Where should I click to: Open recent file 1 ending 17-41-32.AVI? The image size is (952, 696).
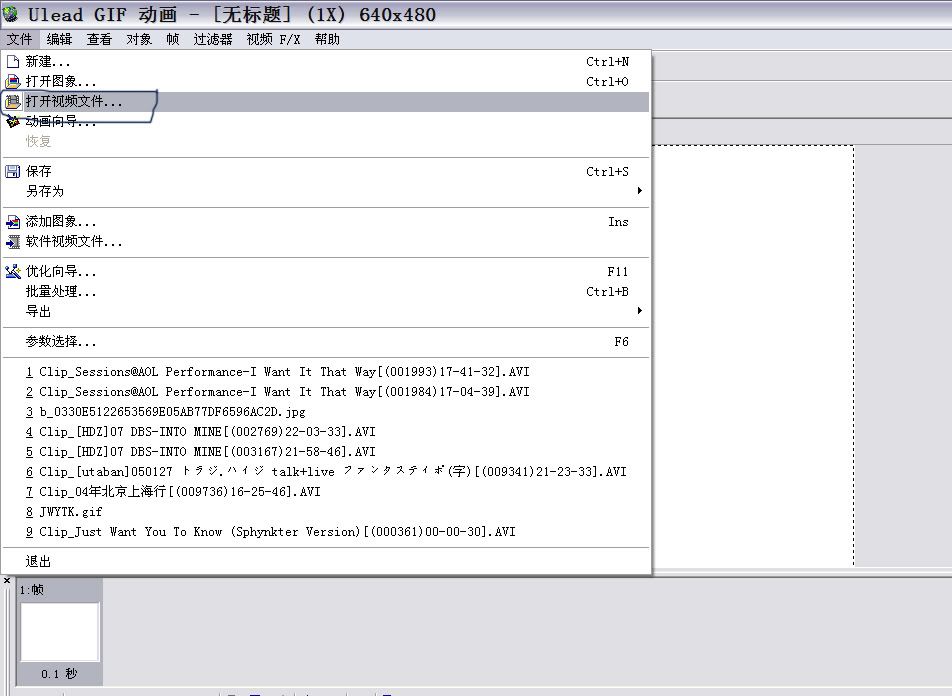point(326,372)
